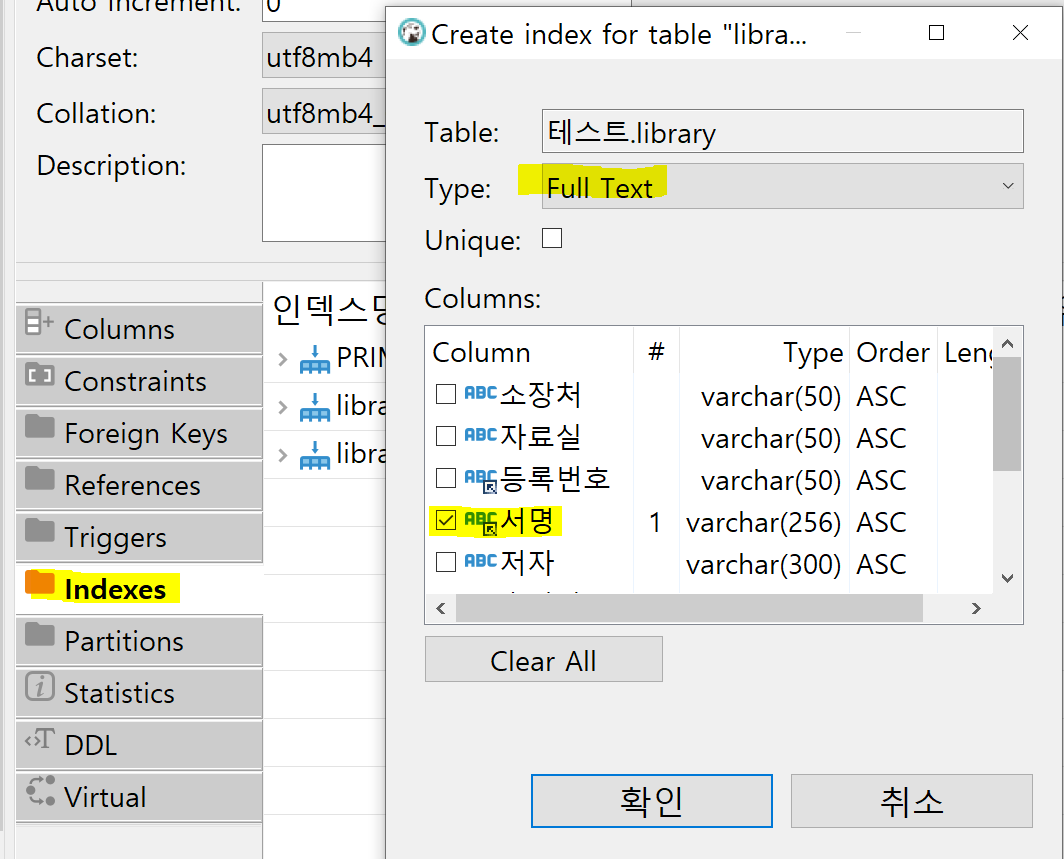Confirm with the 확인 button
Screen dimensions: 1064x859
click(651, 801)
